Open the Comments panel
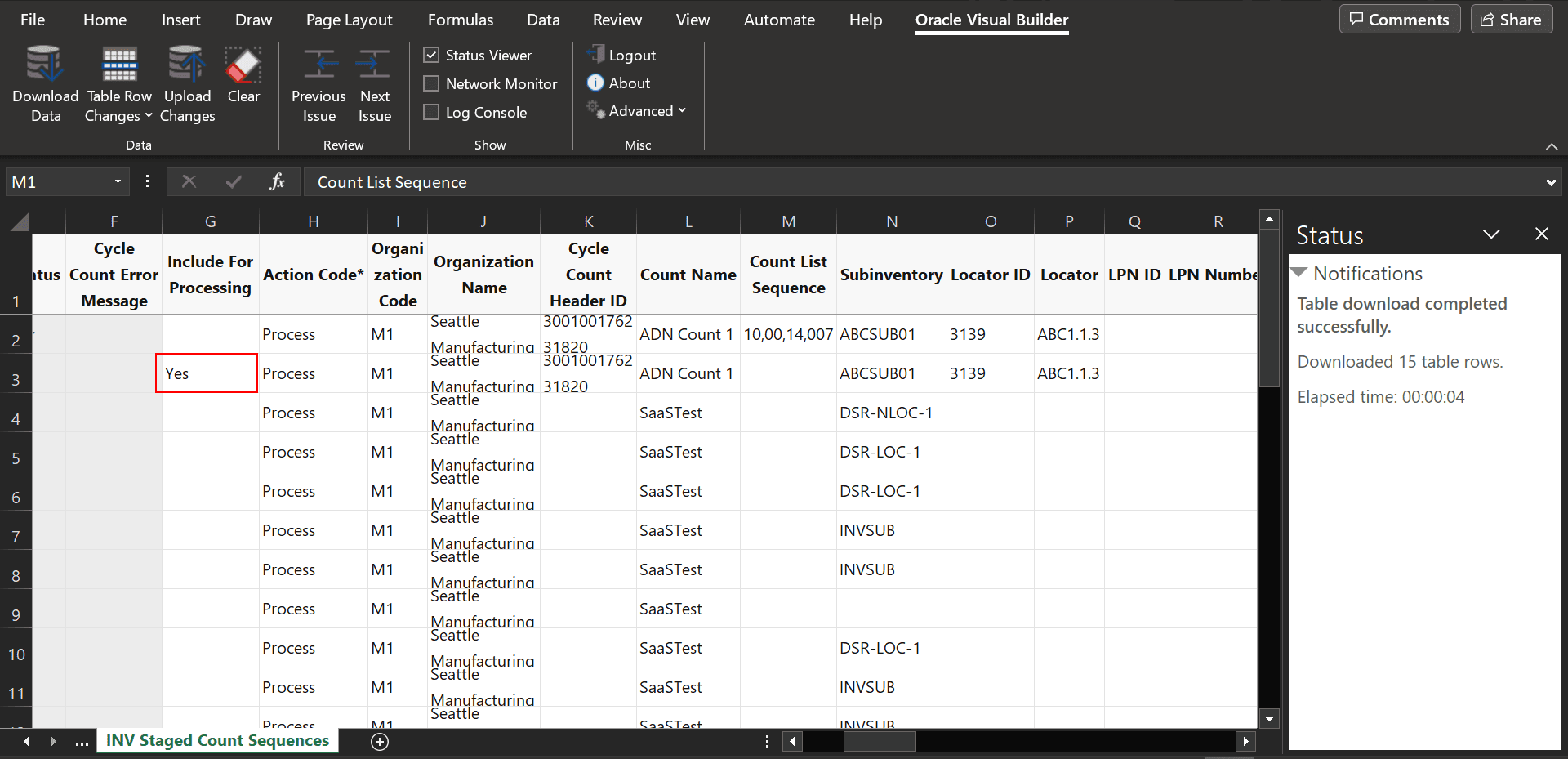The width and height of the screenshot is (1568, 759). click(1399, 19)
